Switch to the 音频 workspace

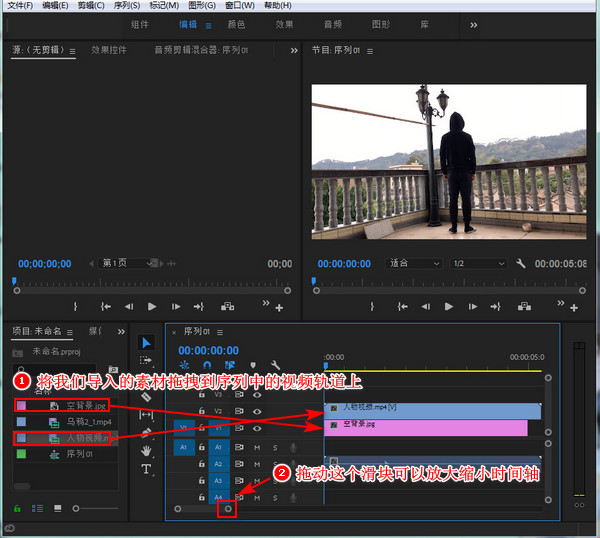coord(333,24)
